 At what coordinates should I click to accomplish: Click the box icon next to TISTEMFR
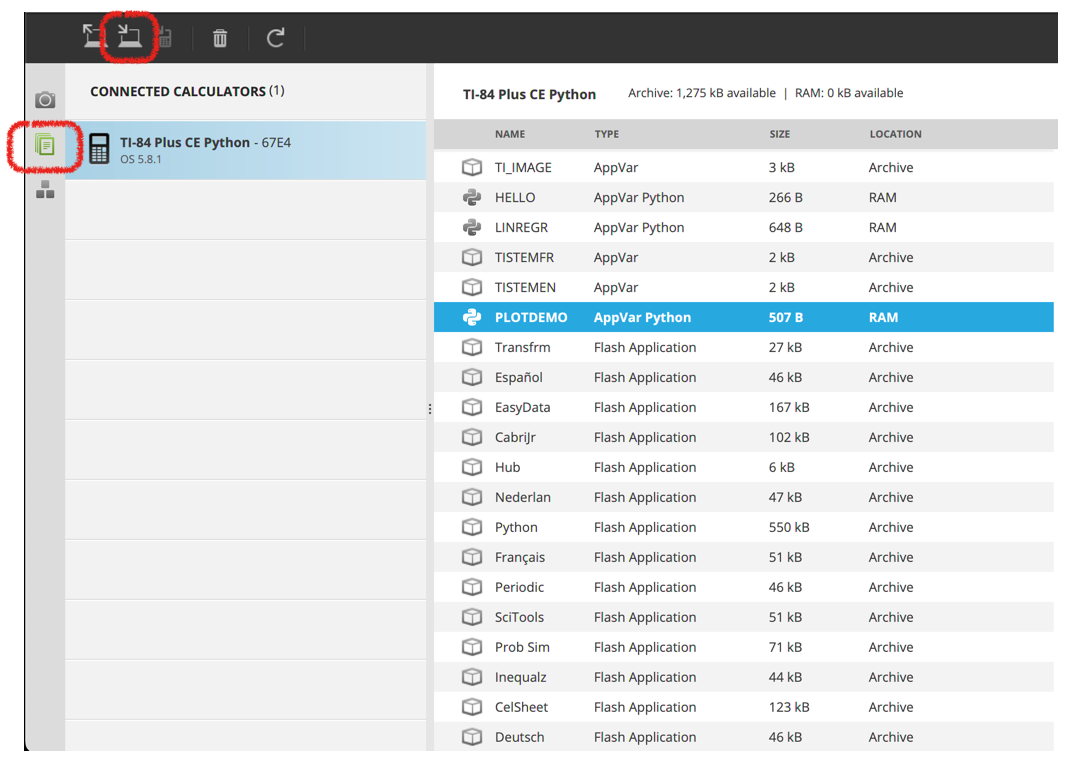(x=472, y=258)
